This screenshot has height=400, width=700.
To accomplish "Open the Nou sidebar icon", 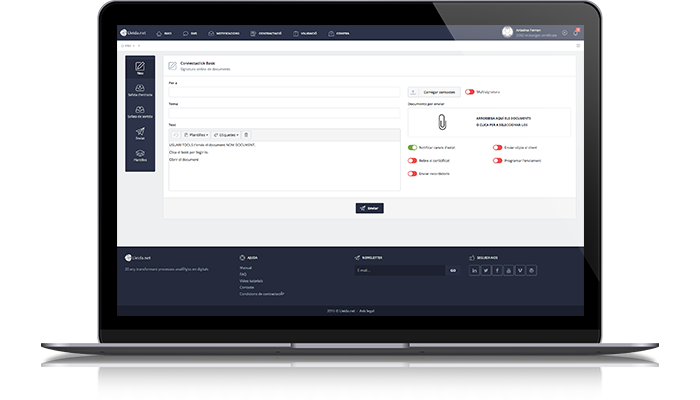I will 140,68.
